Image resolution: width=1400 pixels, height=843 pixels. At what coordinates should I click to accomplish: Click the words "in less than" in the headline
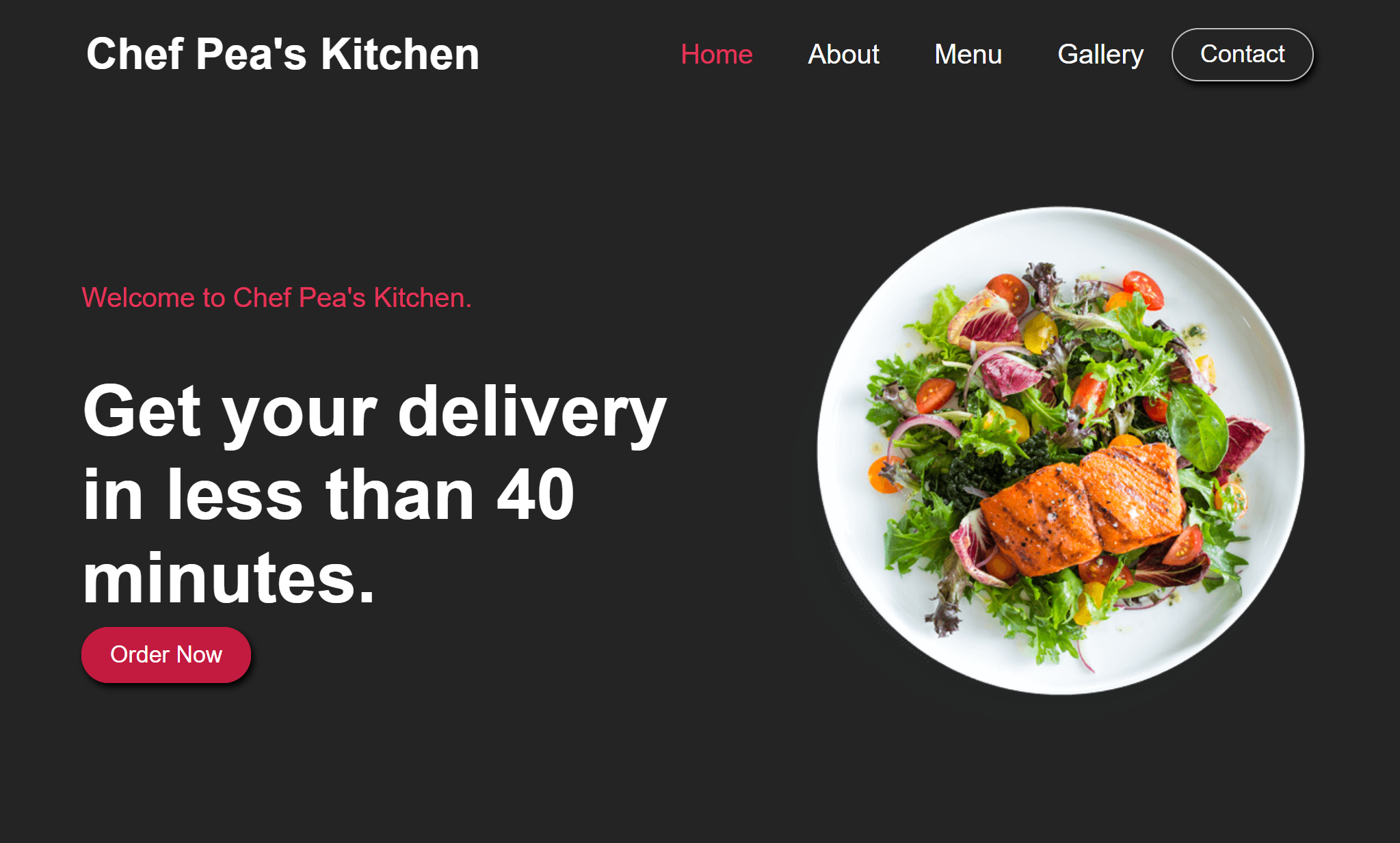279,494
